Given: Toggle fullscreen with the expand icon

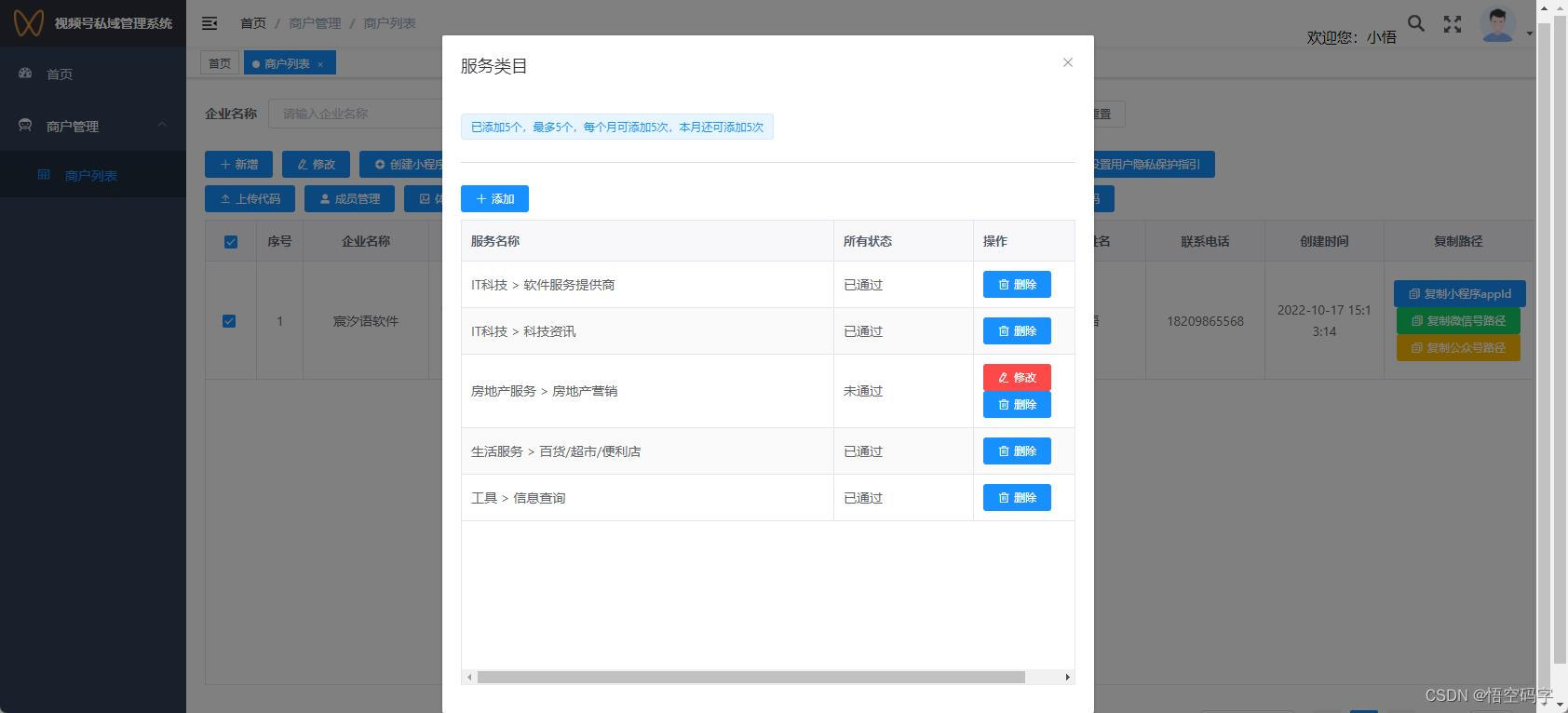Looking at the screenshot, I should [1452, 24].
